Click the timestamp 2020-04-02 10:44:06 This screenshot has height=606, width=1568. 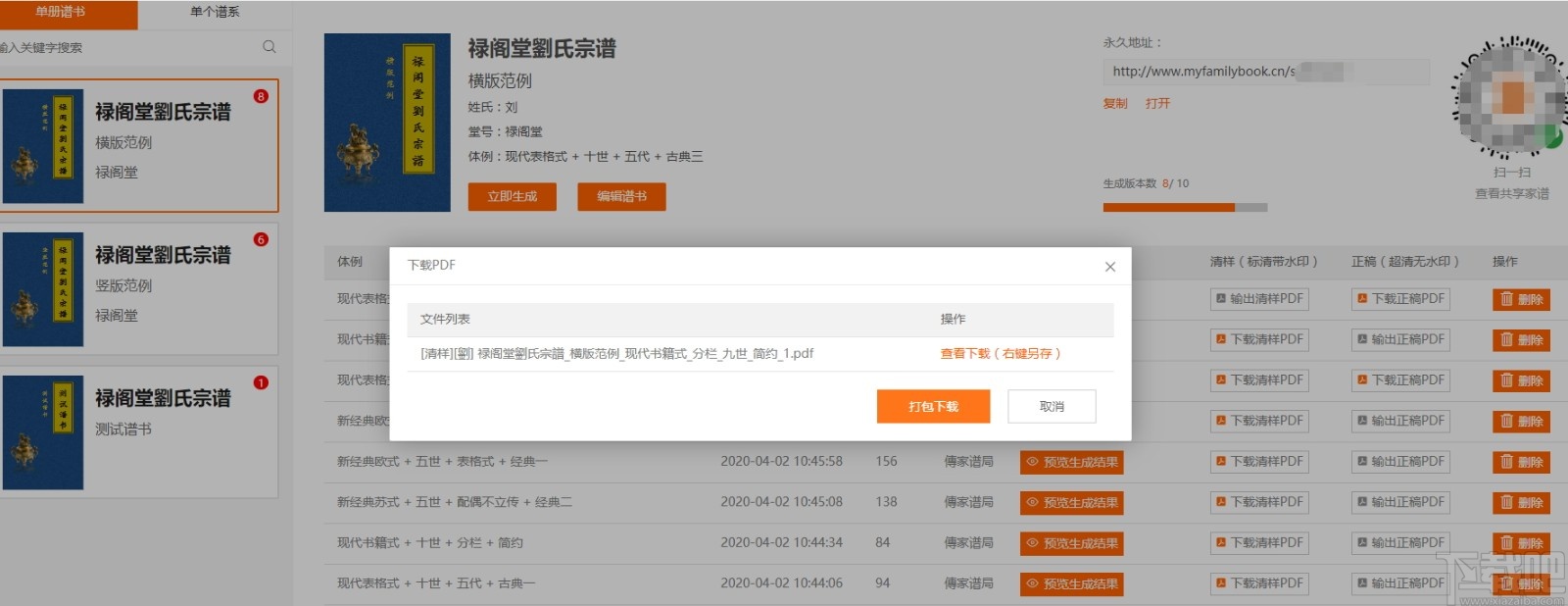tap(782, 583)
